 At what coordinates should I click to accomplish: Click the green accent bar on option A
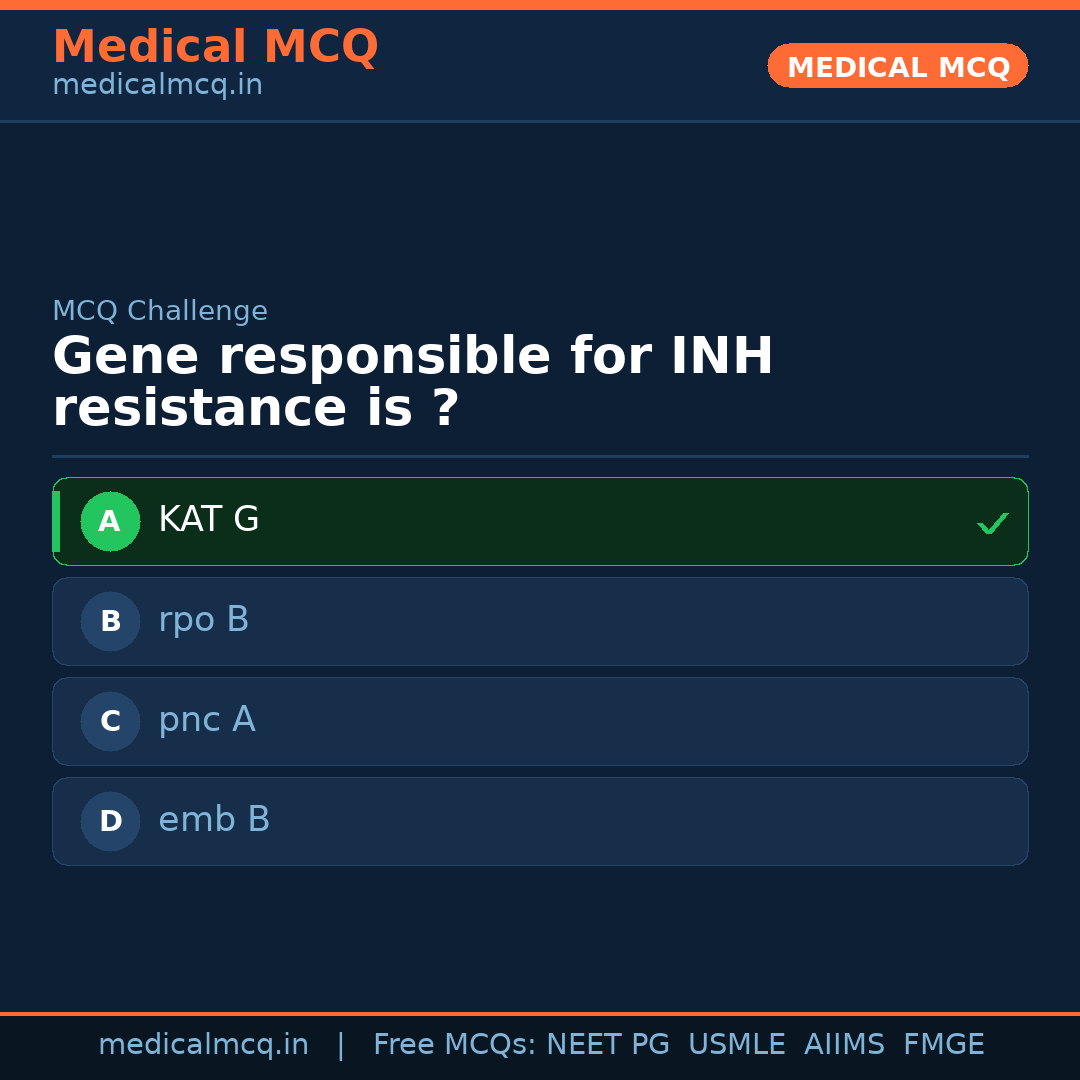56,521
